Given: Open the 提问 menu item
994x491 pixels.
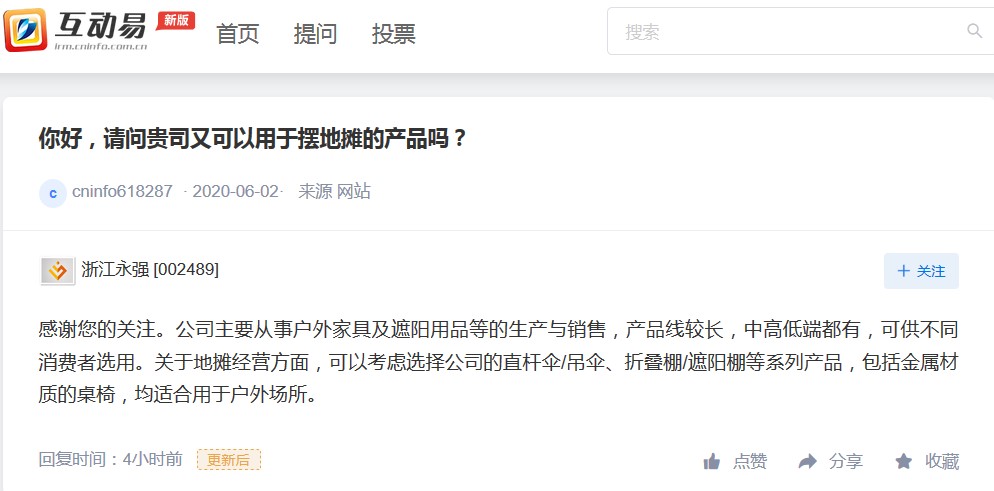Looking at the screenshot, I should coord(316,34).
